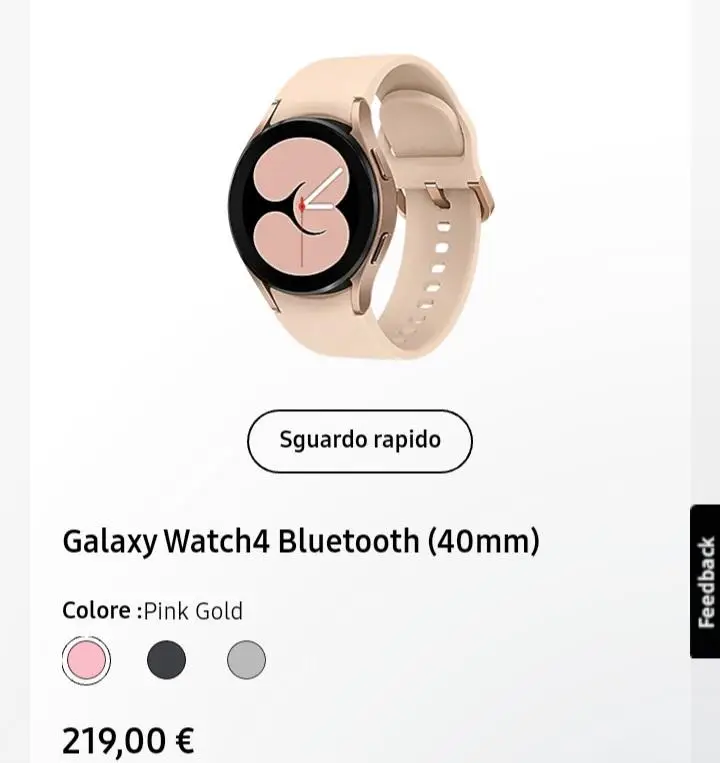720x763 pixels.
Task: Open Galaxy Watch4 Bluetooth (40mm) product title
Action: 301,541
